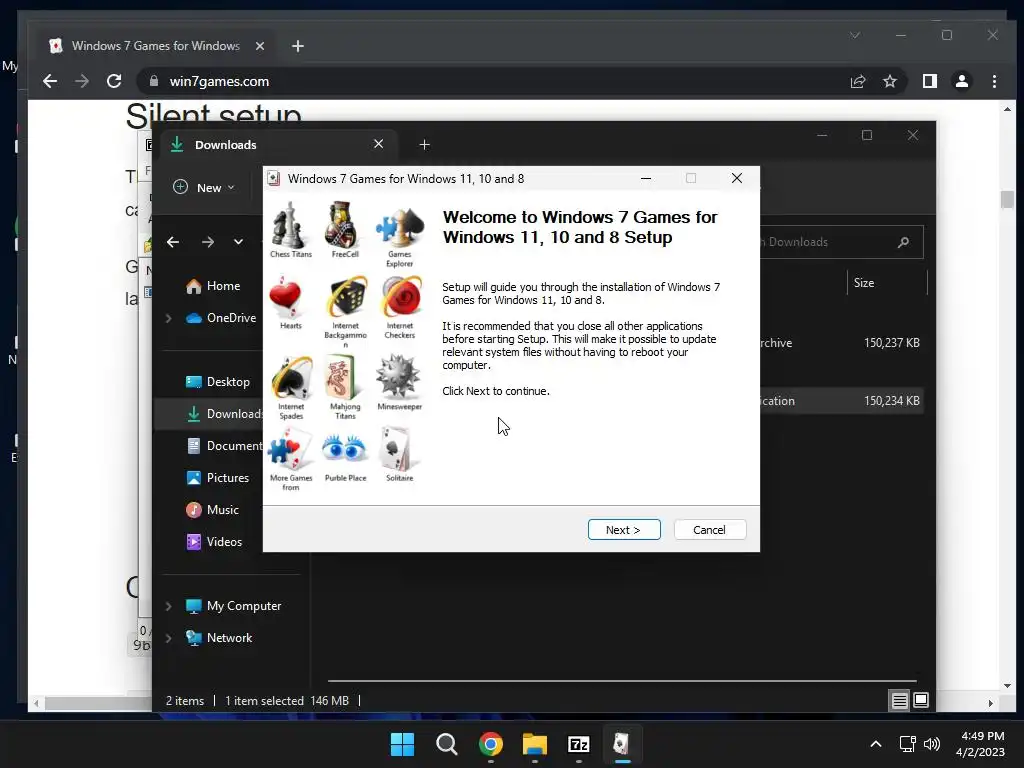Click the FreeCell game icon
The height and width of the screenshot is (768, 1024).
pos(341,225)
